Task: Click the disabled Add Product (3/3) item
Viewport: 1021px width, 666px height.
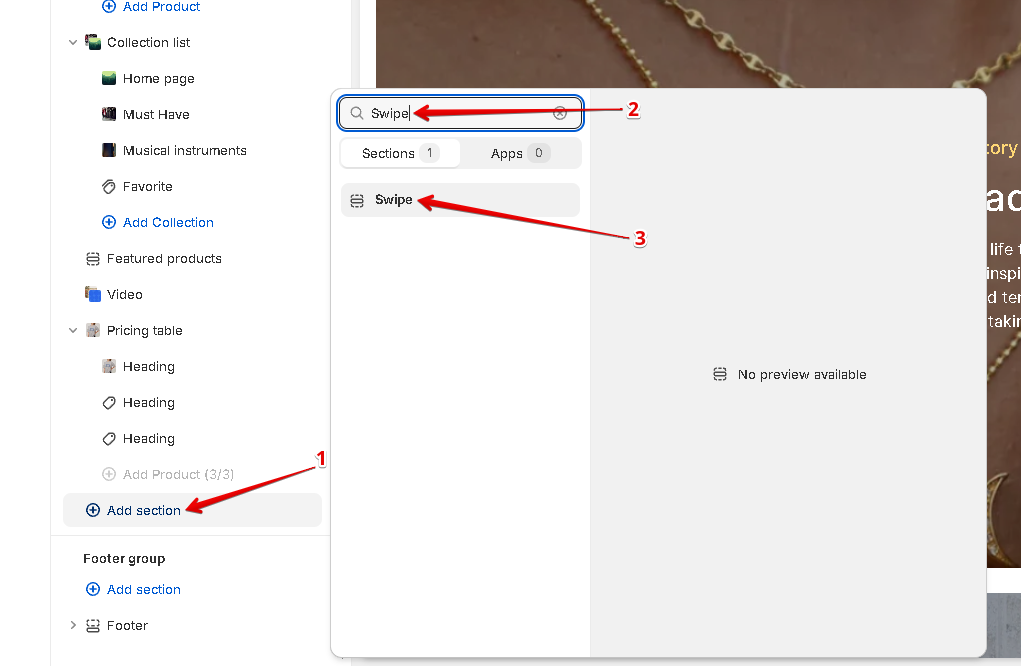Action: [x=178, y=475]
